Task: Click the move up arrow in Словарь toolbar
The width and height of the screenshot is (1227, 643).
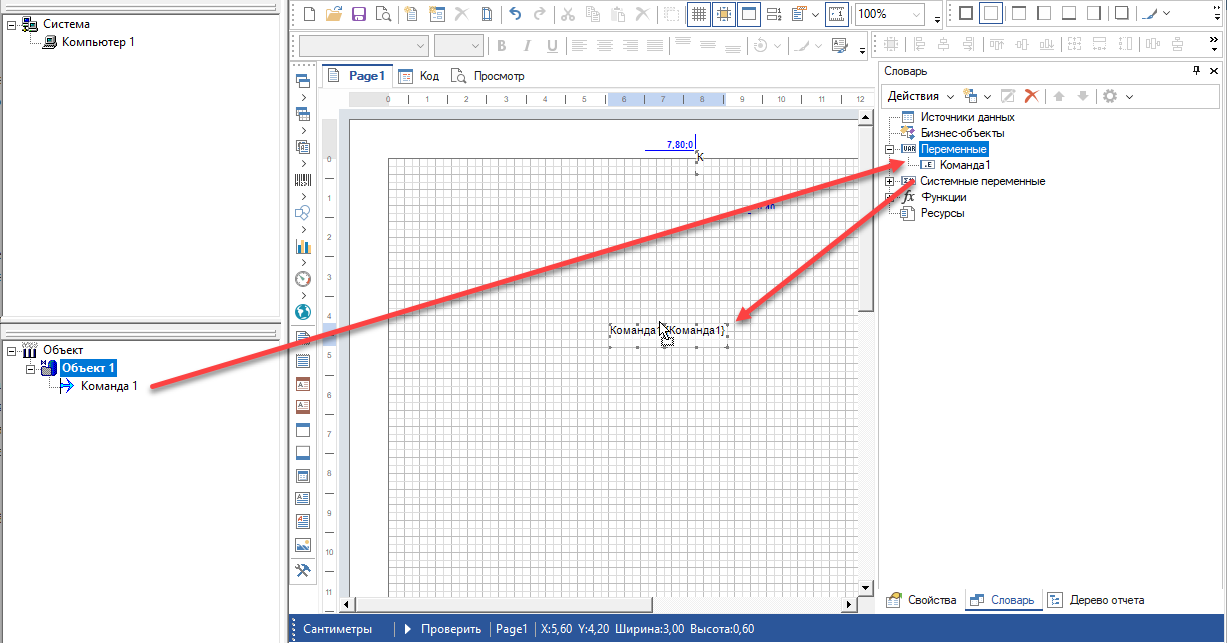Action: (x=1059, y=96)
